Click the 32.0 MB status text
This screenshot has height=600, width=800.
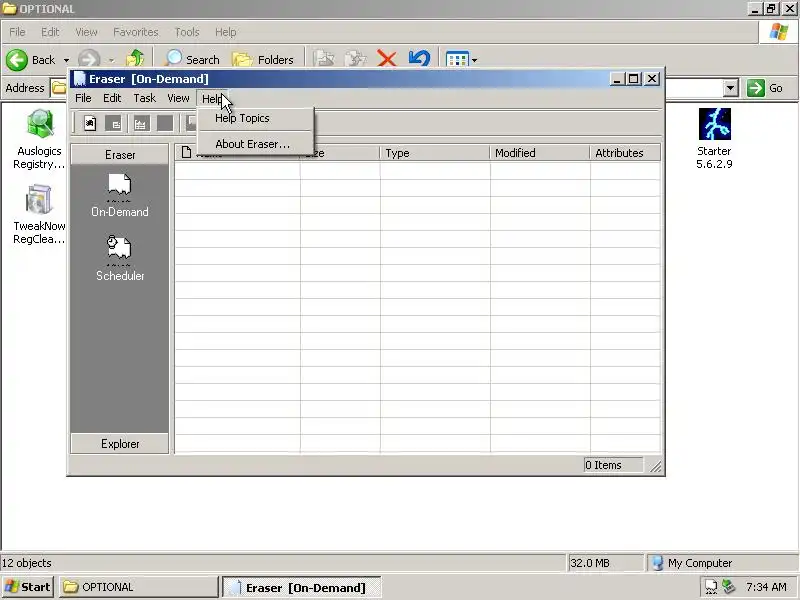click(x=590, y=563)
